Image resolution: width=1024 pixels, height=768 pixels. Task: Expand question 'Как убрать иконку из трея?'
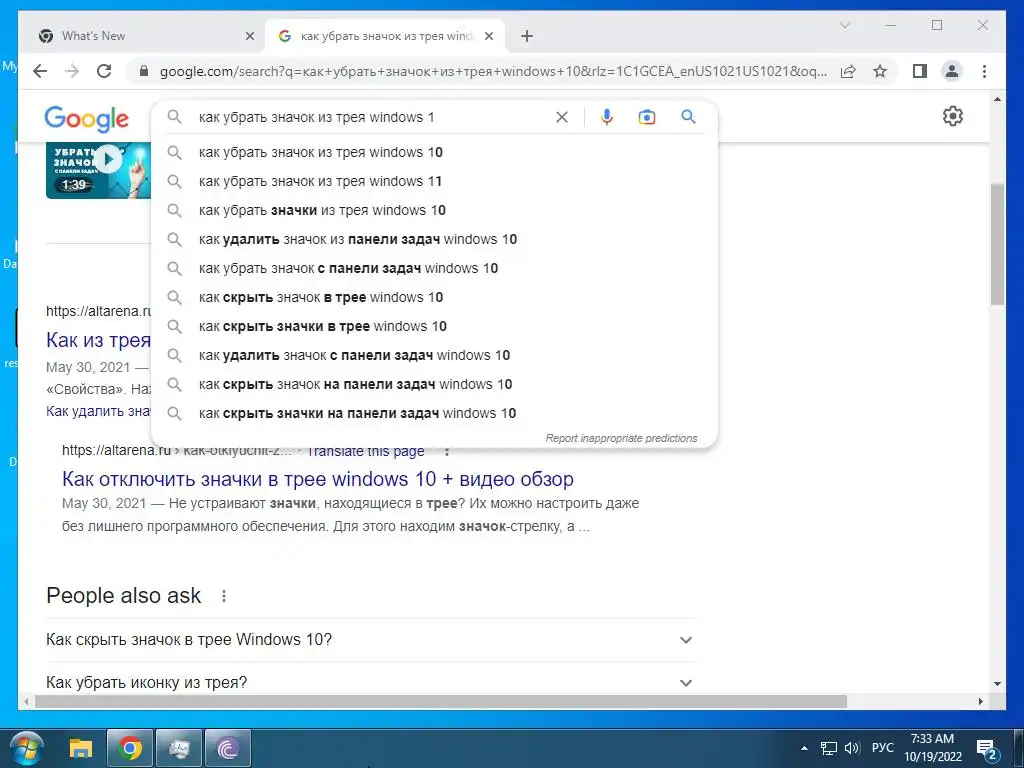pyautogui.click(x=371, y=682)
